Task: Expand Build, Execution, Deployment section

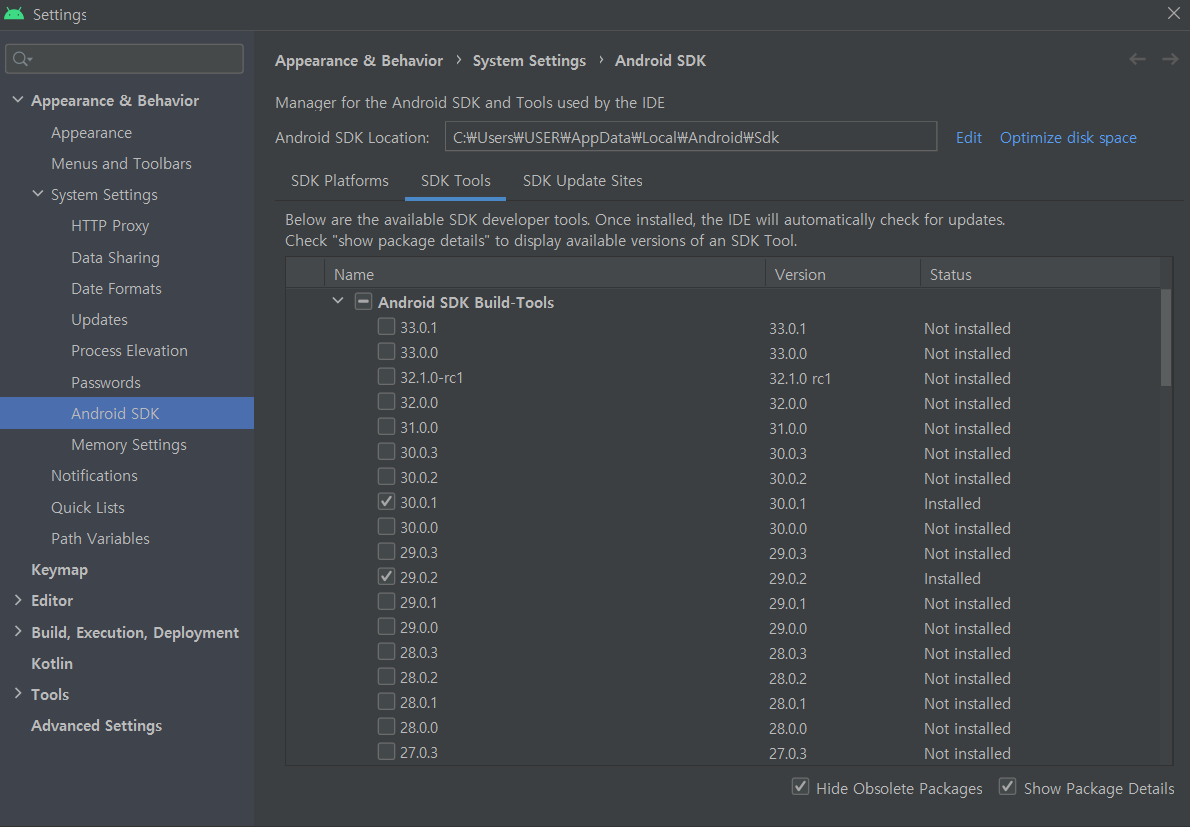Action: [17, 632]
